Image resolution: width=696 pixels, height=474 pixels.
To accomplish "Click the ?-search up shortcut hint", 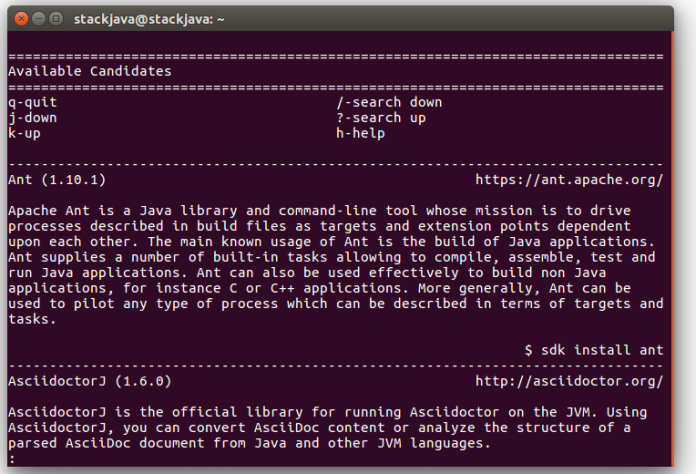I will (381, 117).
